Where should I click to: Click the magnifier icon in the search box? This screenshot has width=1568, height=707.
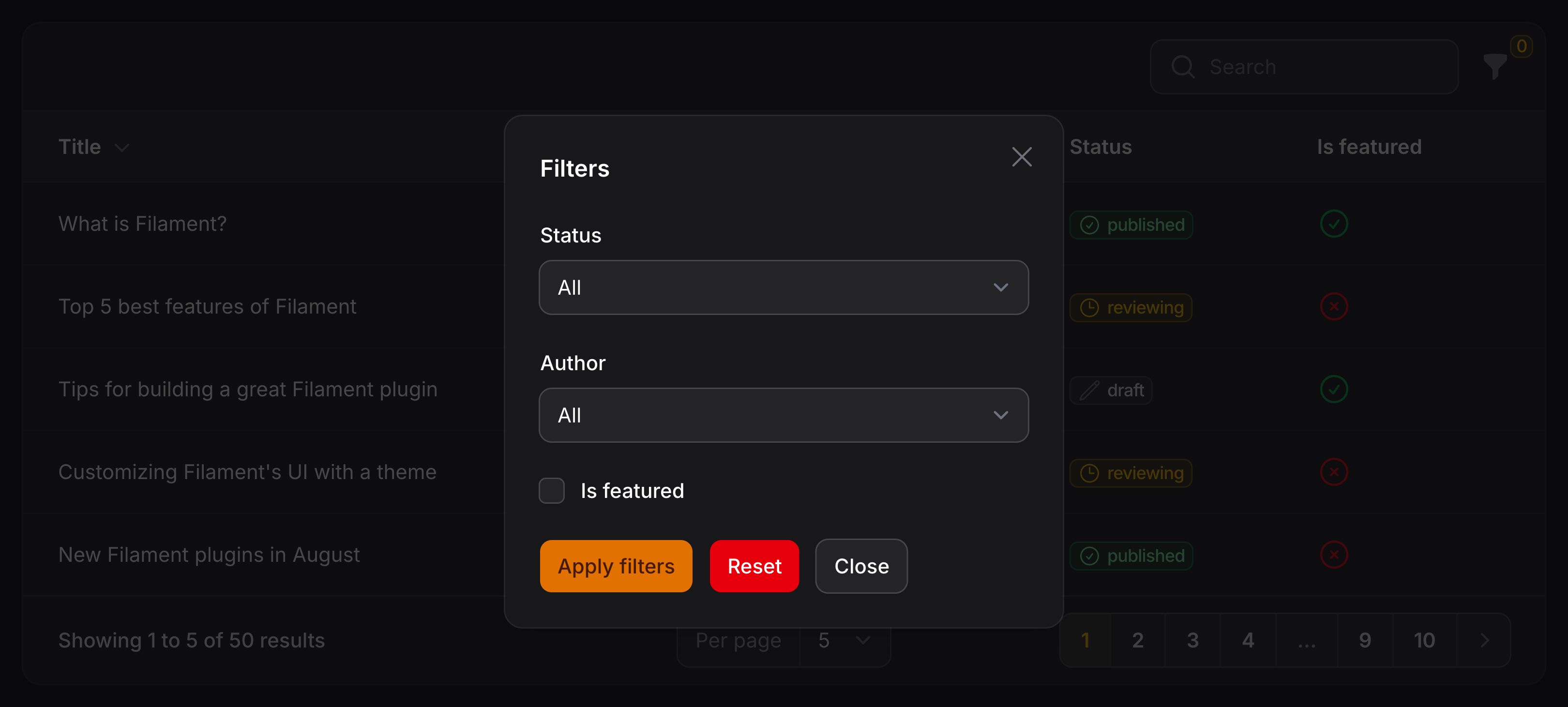click(1183, 66)
